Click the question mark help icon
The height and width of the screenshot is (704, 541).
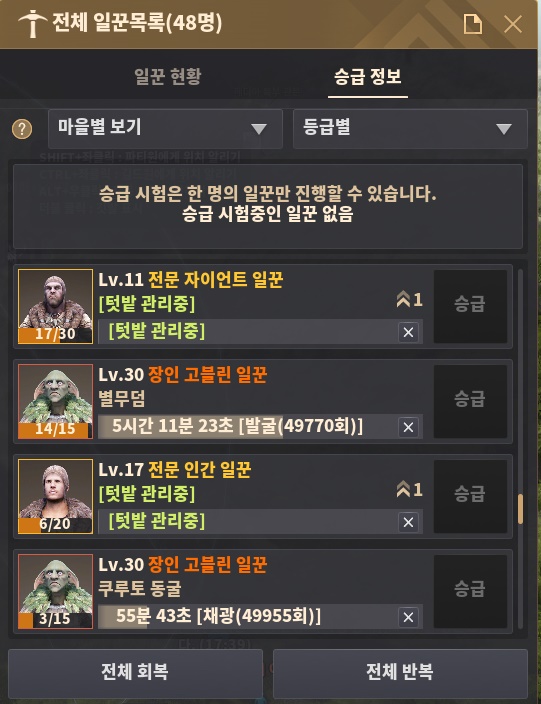(22, 129)
